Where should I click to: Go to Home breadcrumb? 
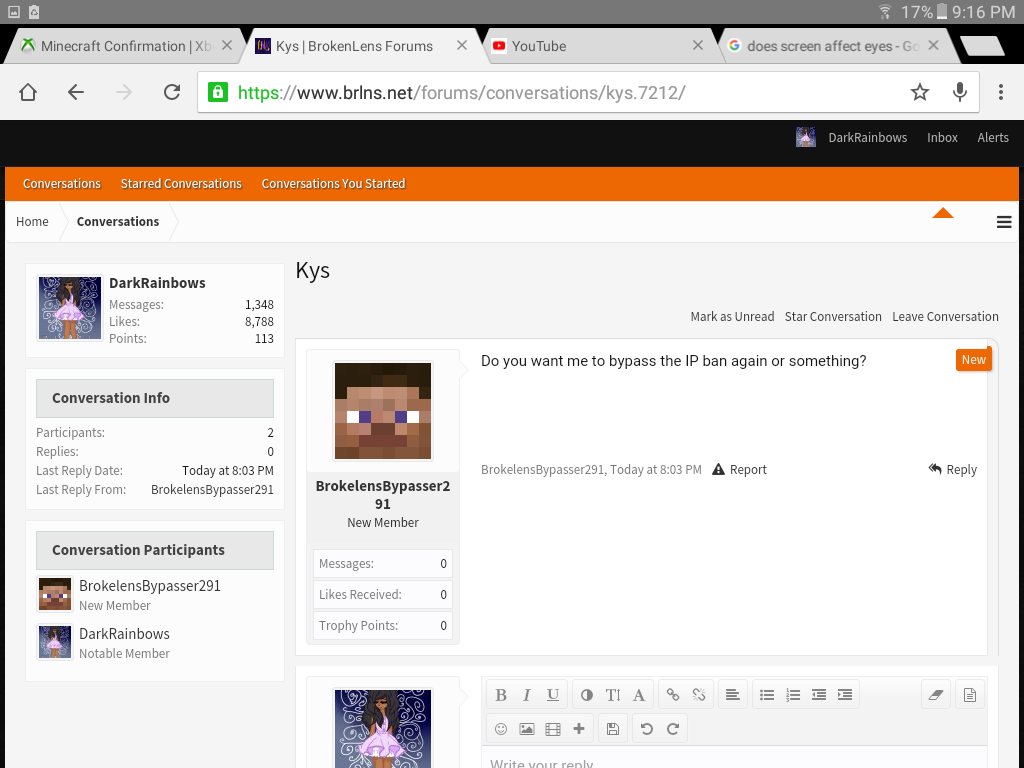(32, 221)
